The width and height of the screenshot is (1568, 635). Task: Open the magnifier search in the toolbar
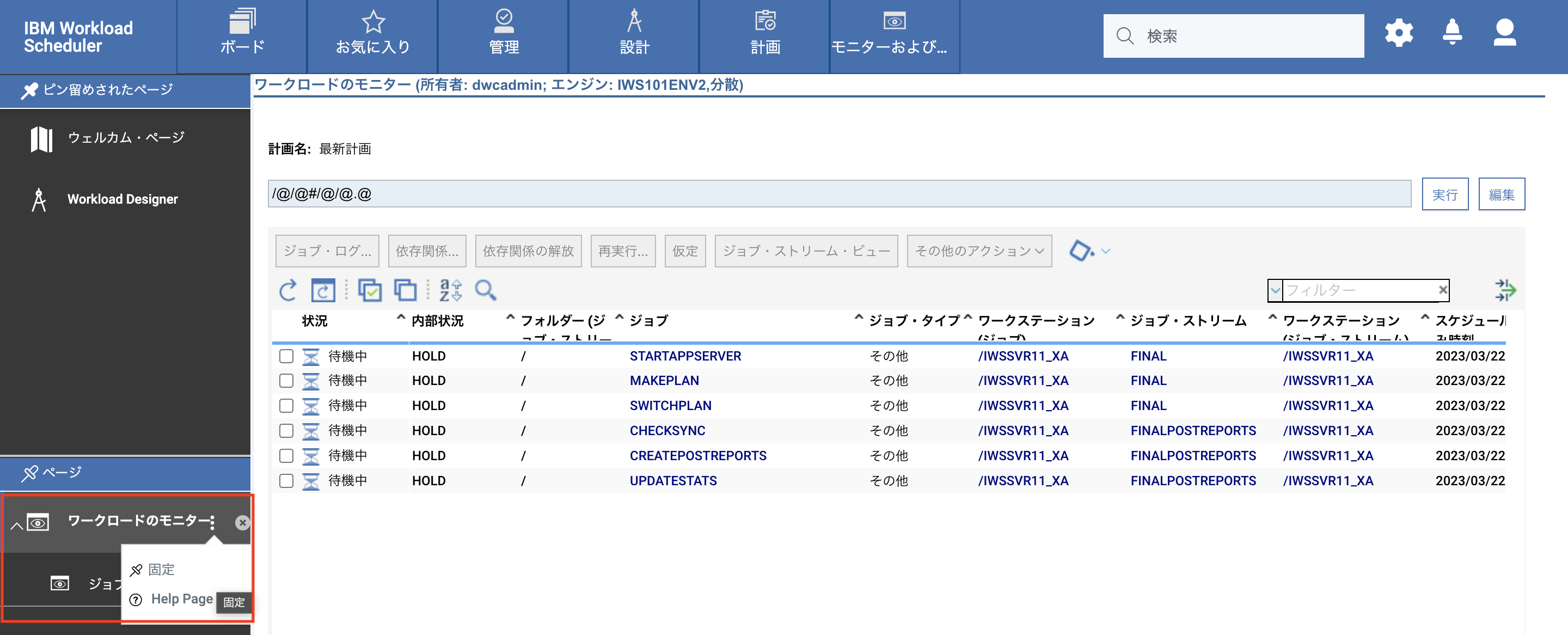click(x=485, y=290)
